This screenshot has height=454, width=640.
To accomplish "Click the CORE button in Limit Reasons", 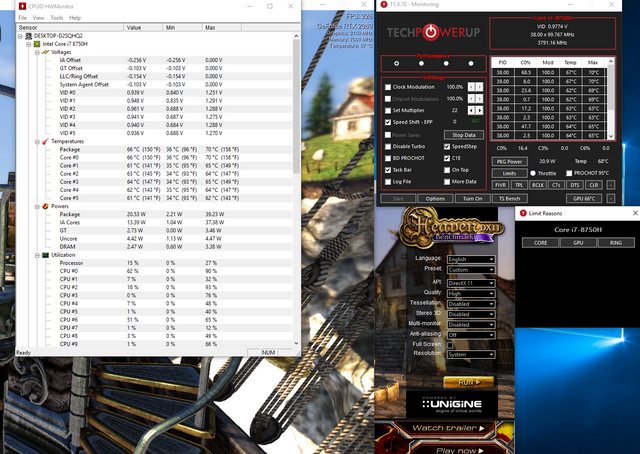I will [x=540, y=243].
